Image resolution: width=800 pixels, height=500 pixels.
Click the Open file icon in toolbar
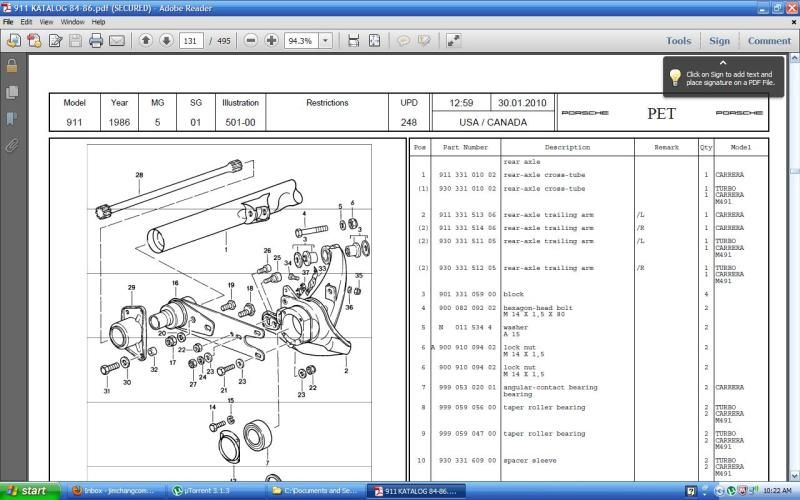pos(14,40)
